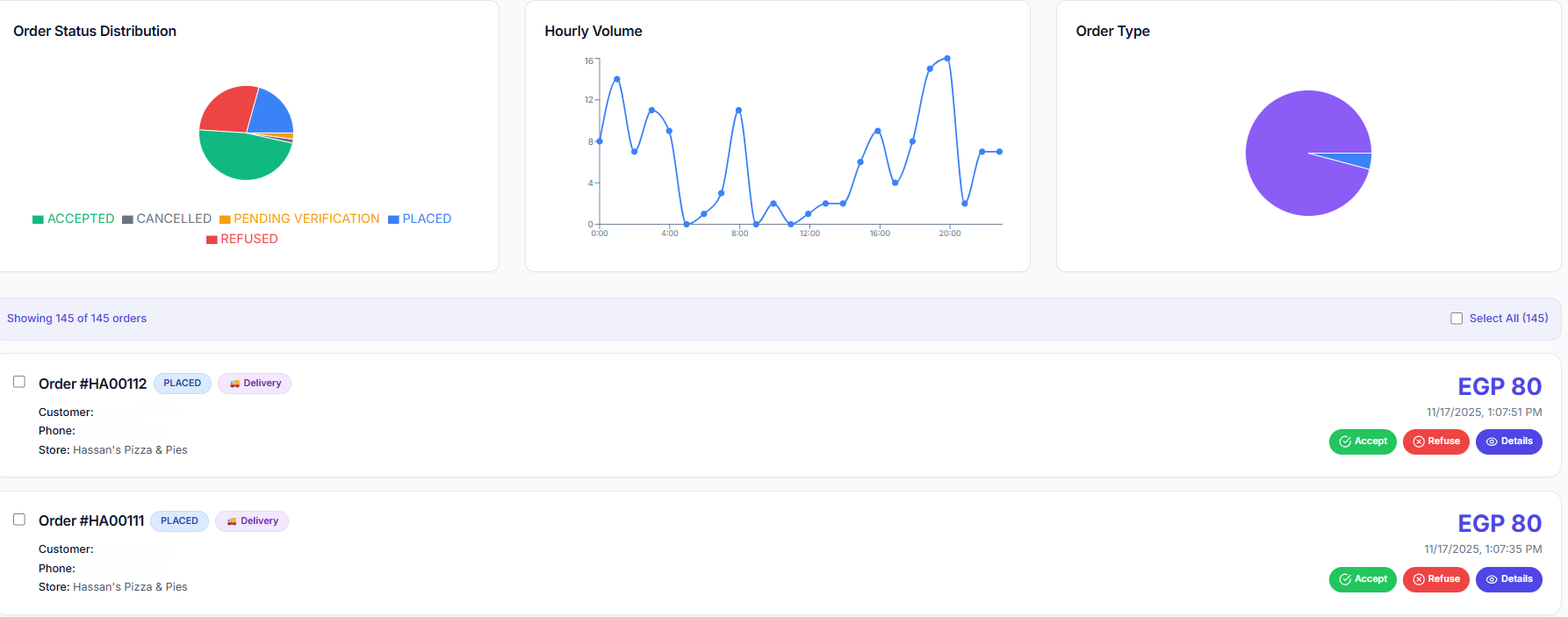Click the red refused slice of status pie
This screenshot has width=1568, height=617.
227,110
